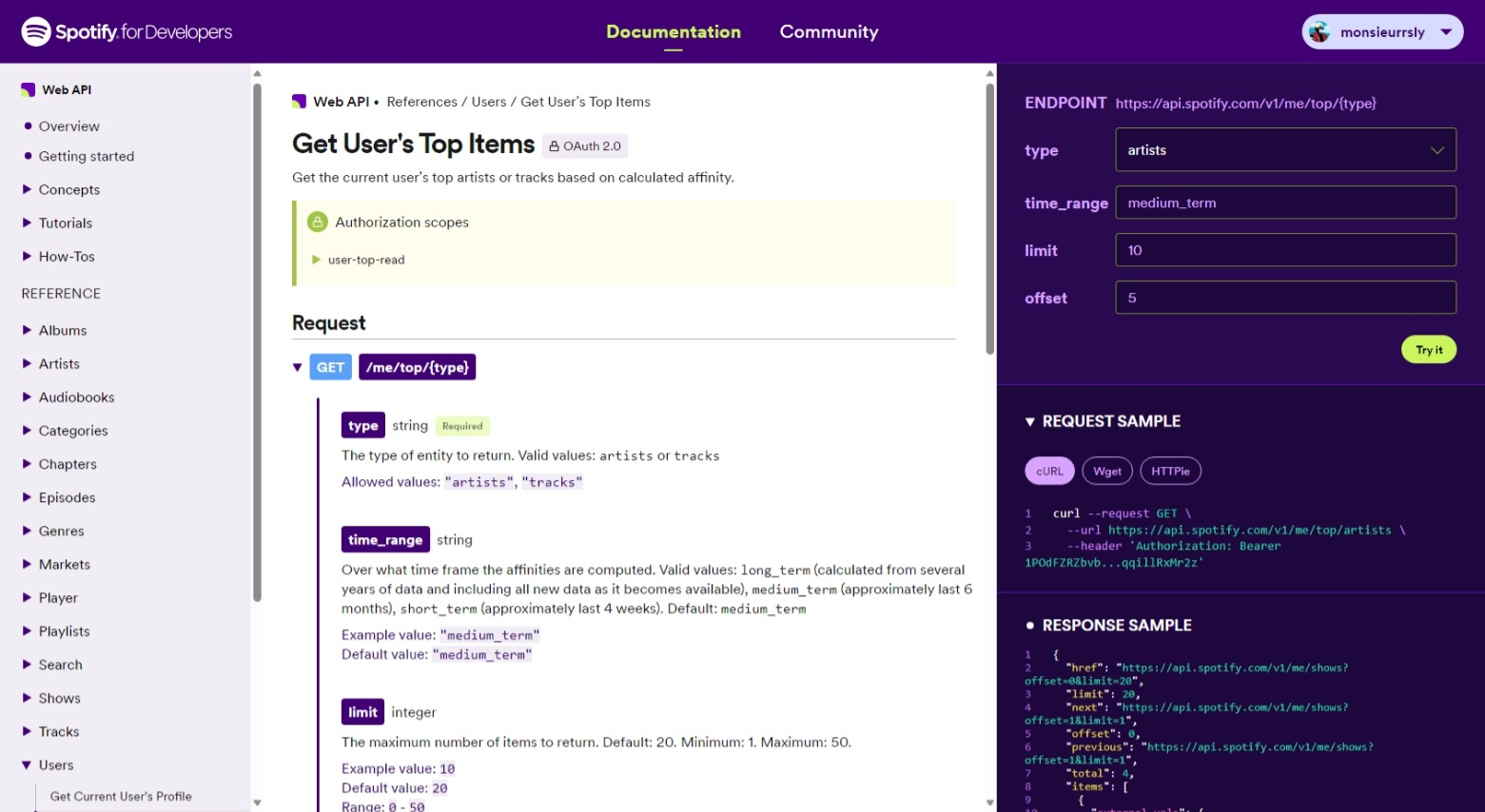Image resolution: width=1485 pixels, height=812 pixels.
Task: Click the sidebar scrollbar
Action: point(257,342)
